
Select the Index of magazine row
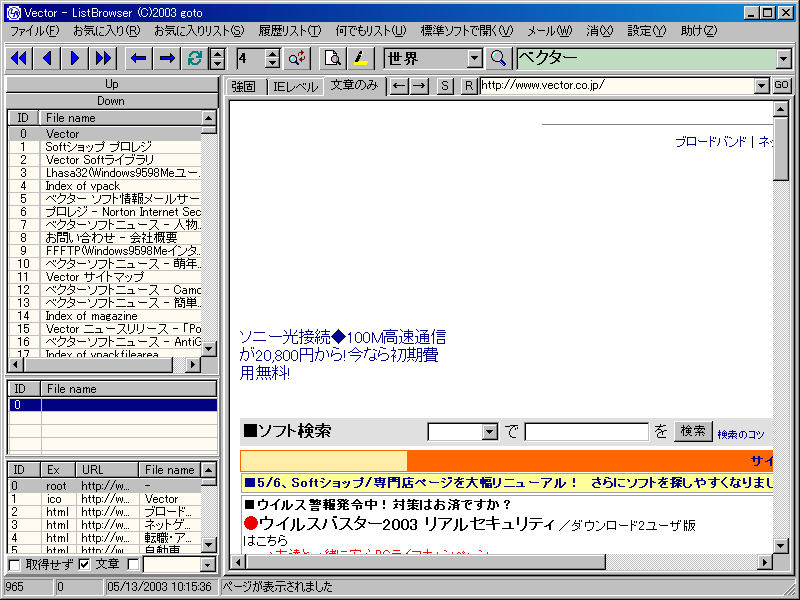105,316
